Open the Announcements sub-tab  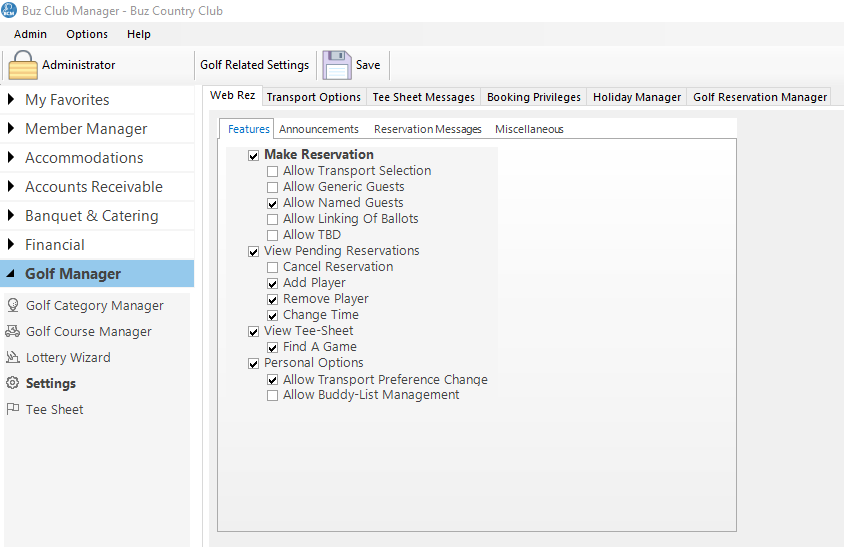(x=318, y=129)
